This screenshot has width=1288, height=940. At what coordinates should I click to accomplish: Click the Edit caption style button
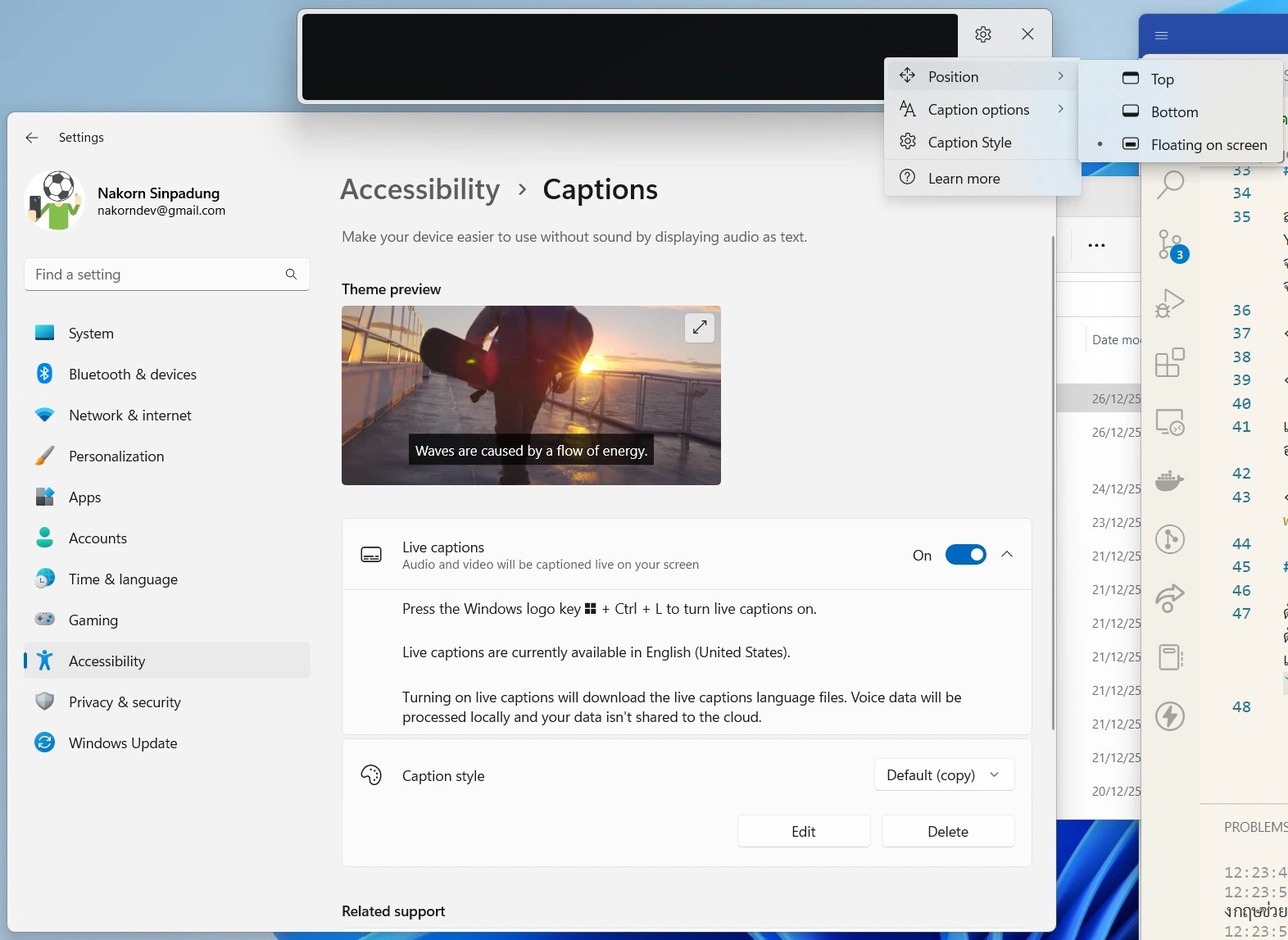(x=804, y=831)
